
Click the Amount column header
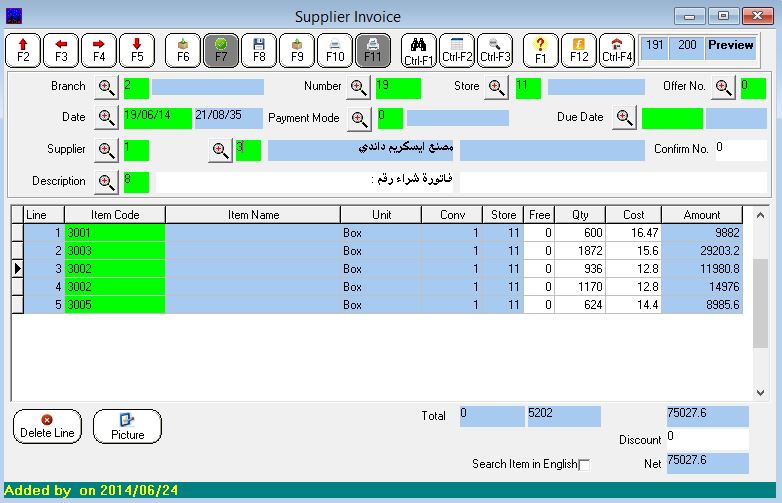702,215
